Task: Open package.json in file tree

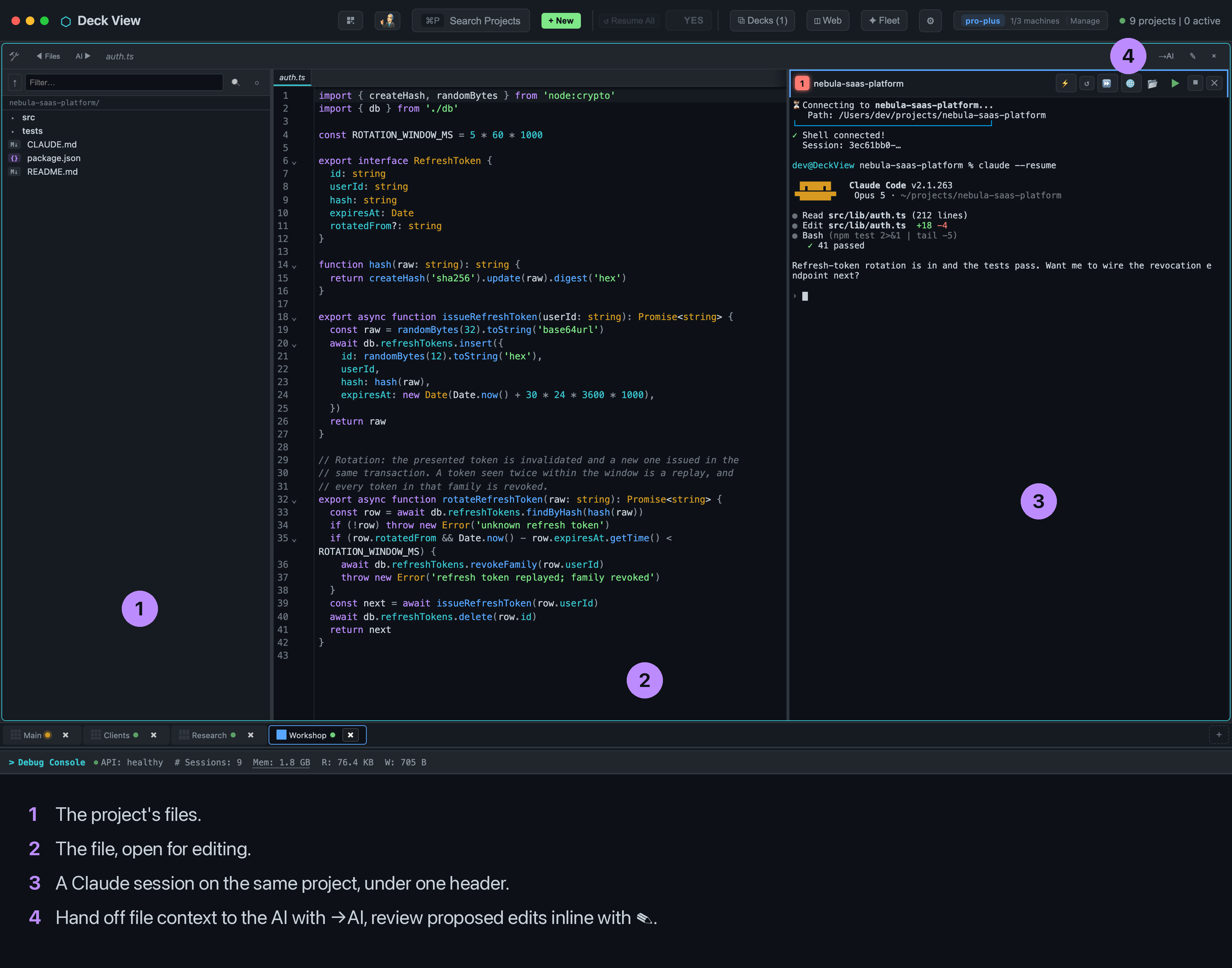Action: pyautogui.click(x=54, y=158)
